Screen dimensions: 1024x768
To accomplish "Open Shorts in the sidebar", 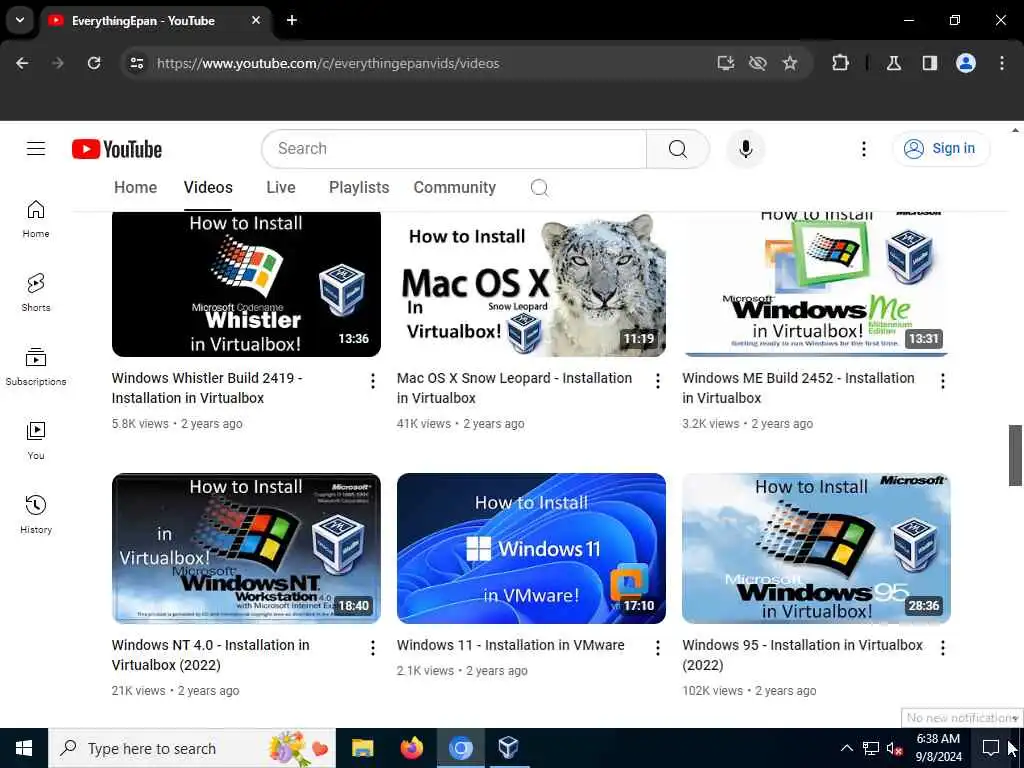I will [36, 293].
